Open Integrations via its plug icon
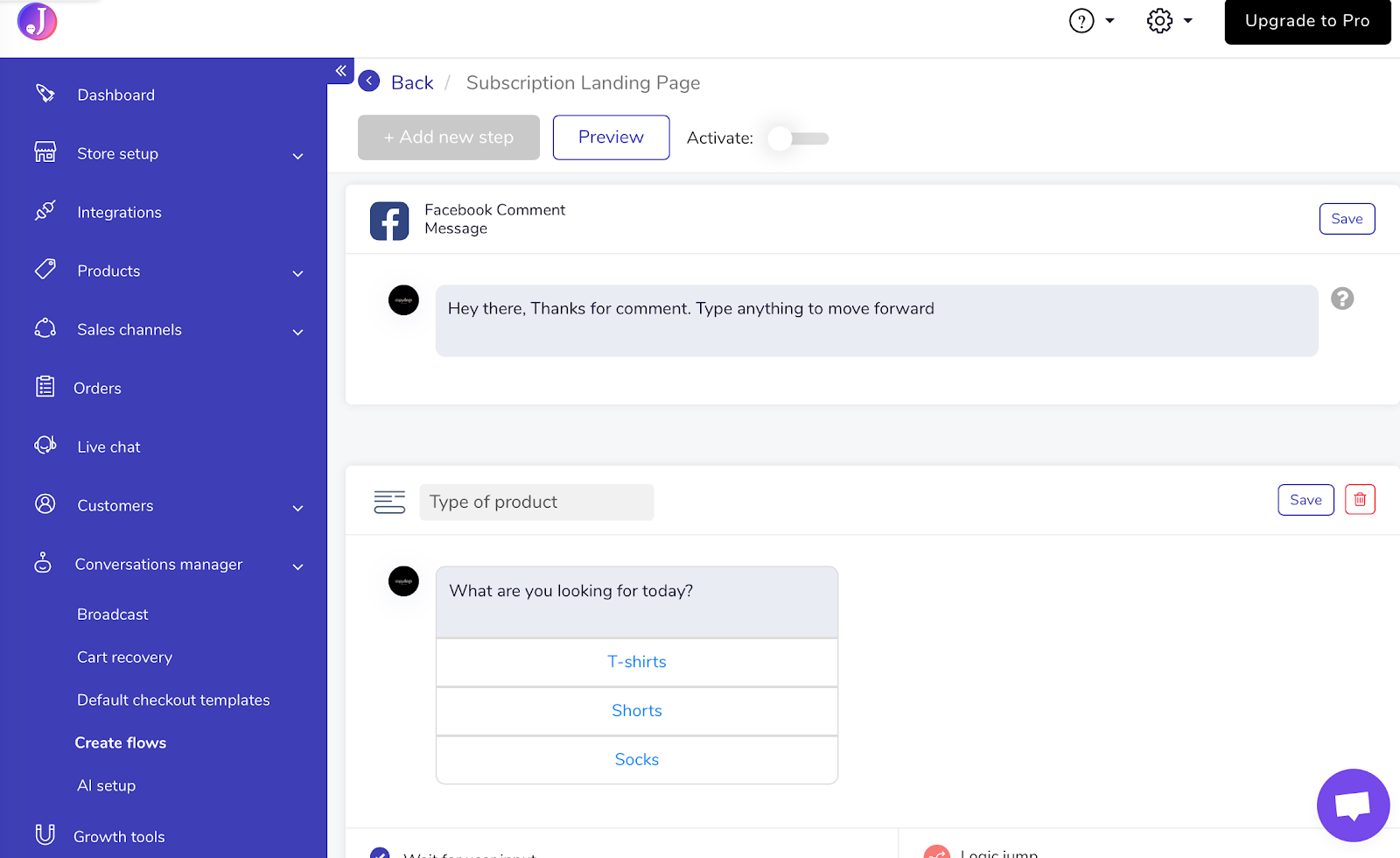 coord(45,211)
